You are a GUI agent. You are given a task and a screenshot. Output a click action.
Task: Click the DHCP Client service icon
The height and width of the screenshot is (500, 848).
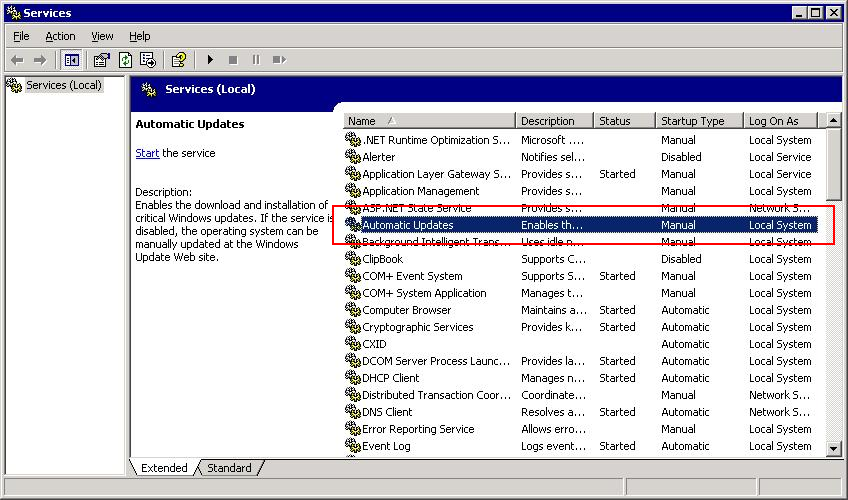[352, 378]
